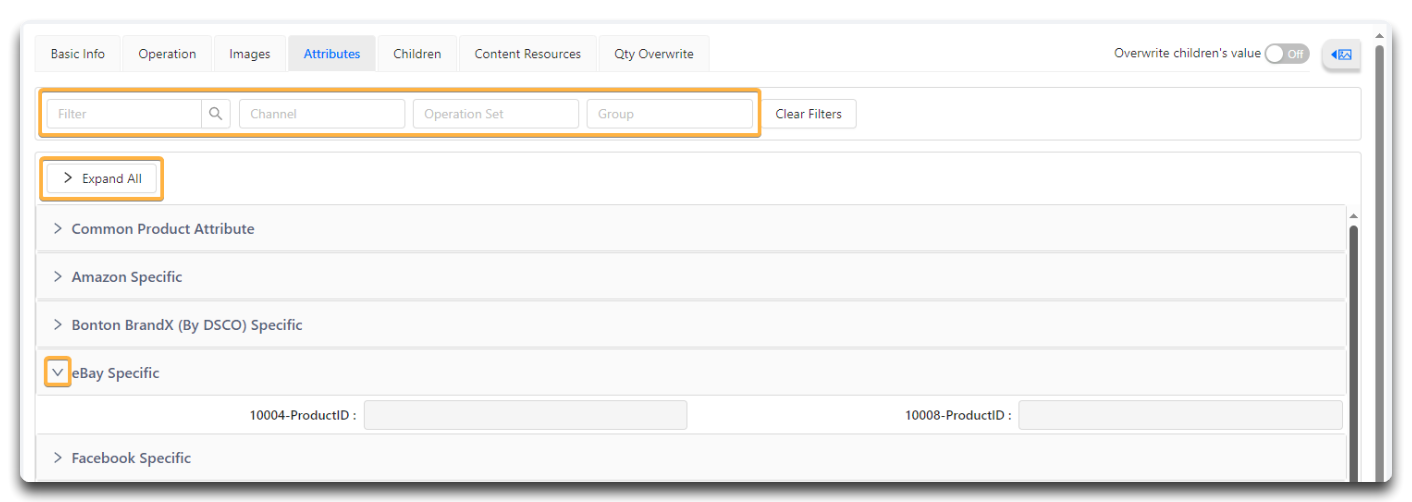Image resolution: width=1412 pixels, height=502 pixels.
Task: Click the 10004-ProductID input field
Action: (525, 415)
